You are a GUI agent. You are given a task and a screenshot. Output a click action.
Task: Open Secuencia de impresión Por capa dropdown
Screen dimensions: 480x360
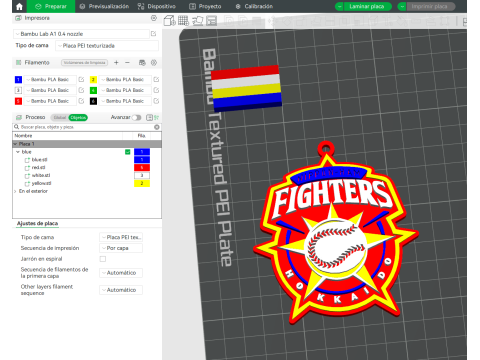[x=121, y=248]
